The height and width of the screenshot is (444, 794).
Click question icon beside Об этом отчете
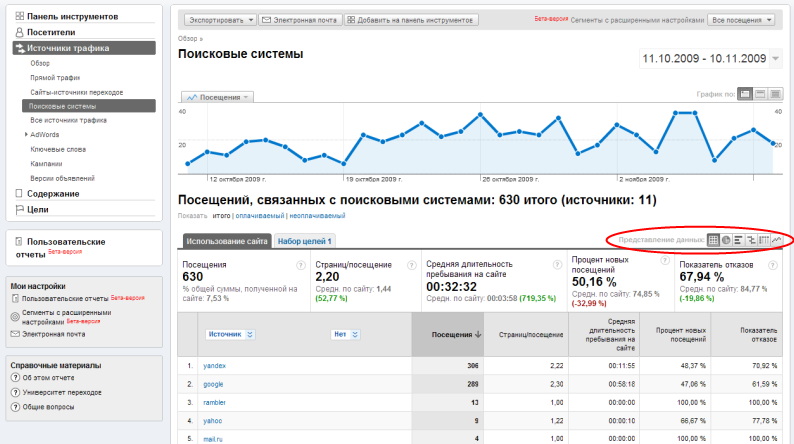[x=15, y=378]
